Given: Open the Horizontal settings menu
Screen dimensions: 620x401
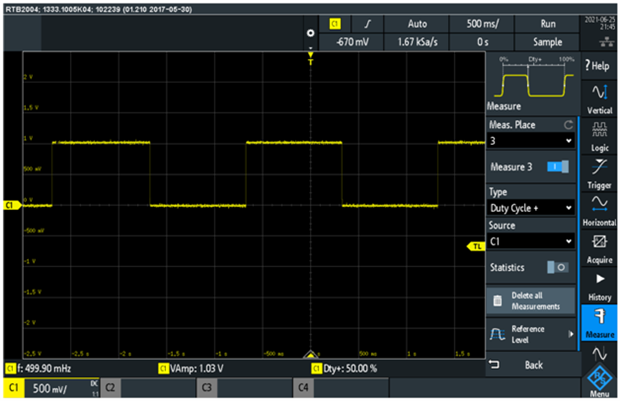Looking at the screenshot, I should 599,211.
